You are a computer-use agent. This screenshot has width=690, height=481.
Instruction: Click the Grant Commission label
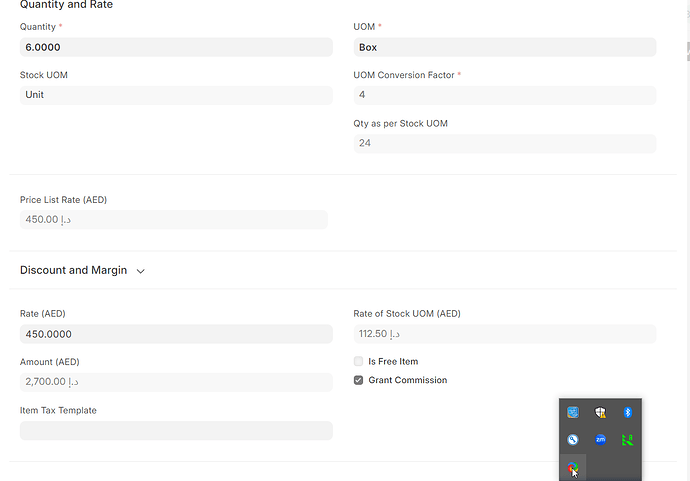[x=407, y=380]
